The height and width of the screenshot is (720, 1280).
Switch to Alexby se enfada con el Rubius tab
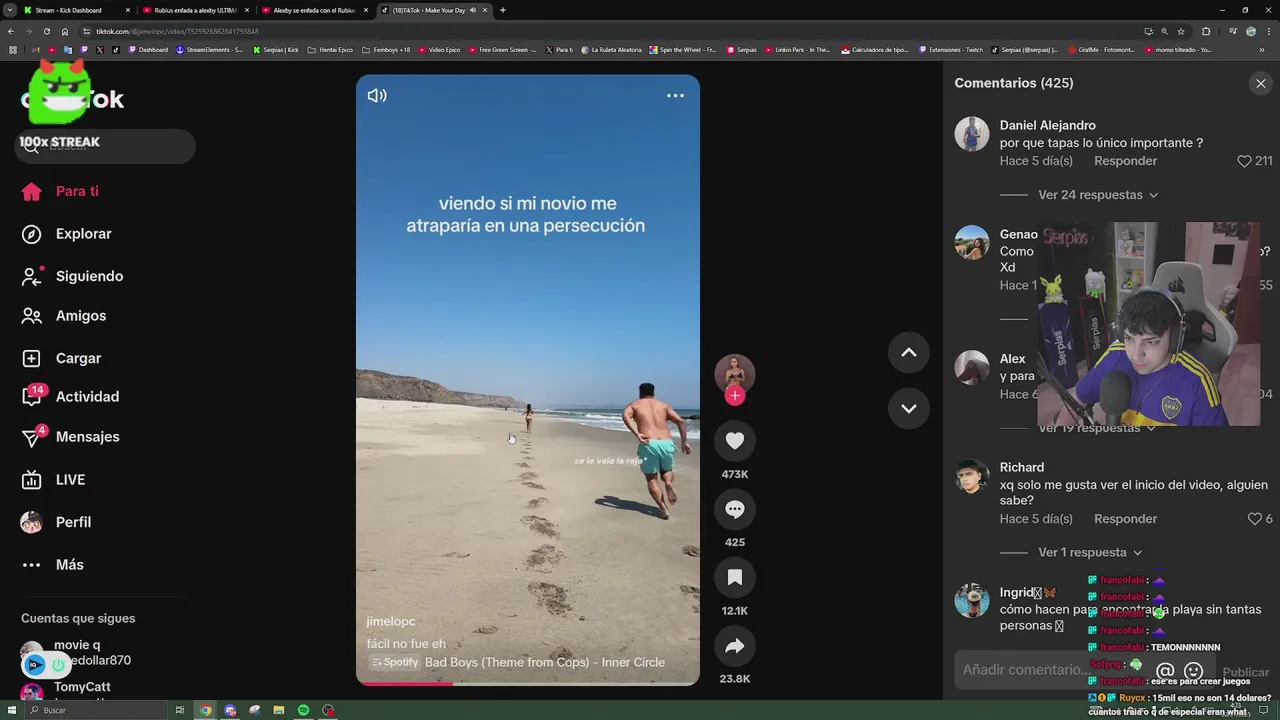(314, 10)
